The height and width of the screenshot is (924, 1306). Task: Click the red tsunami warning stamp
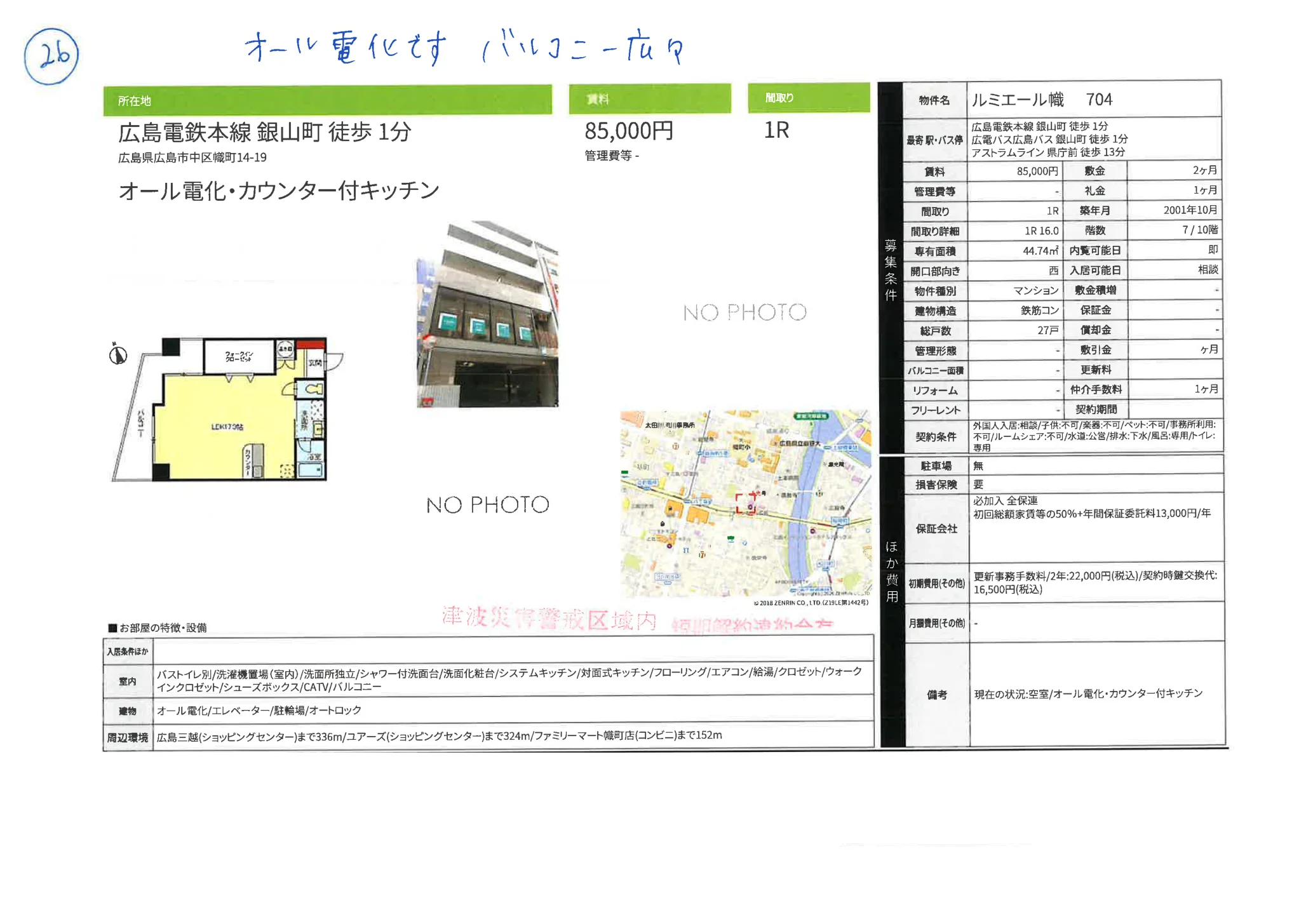point(549,617)
